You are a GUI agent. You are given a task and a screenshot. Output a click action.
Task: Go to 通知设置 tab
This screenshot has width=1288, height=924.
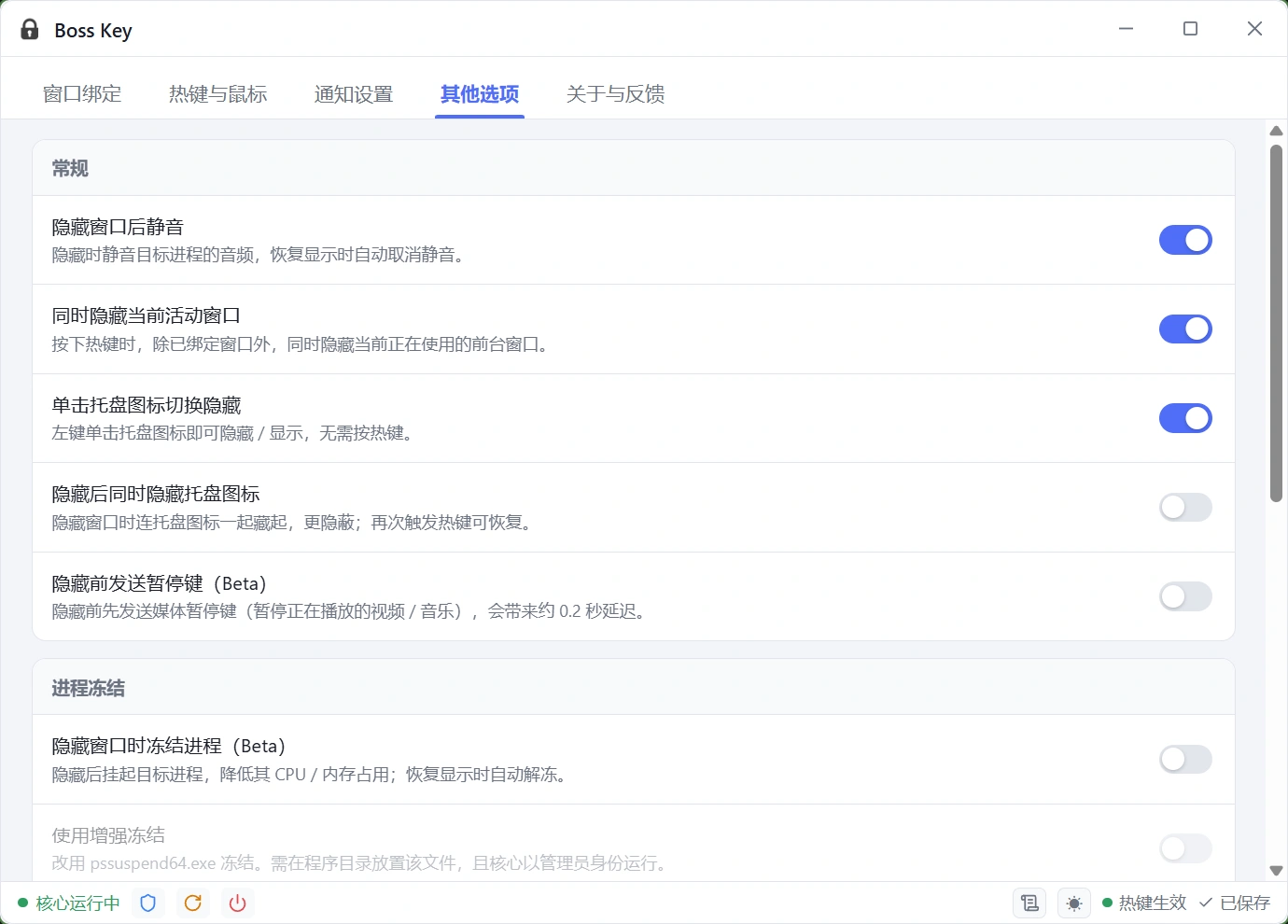[354, 93]
